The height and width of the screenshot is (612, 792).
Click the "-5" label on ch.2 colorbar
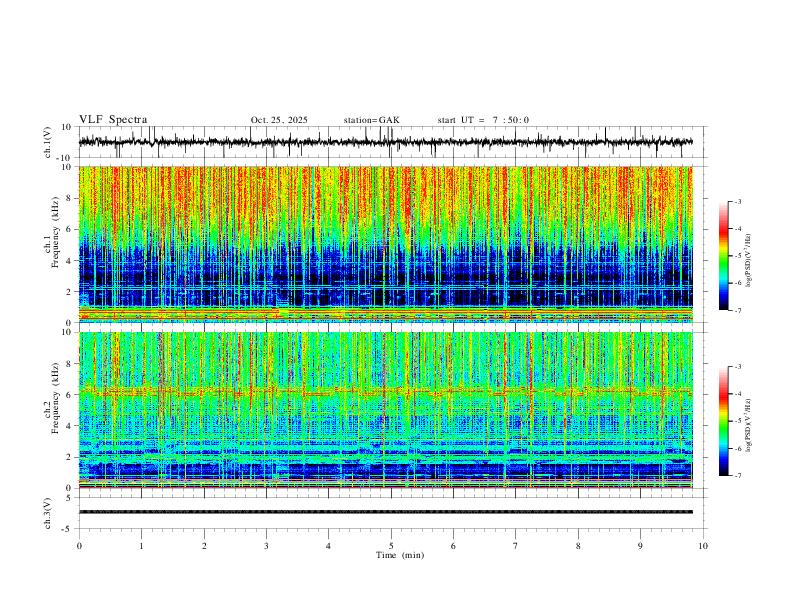tap(737, 421)
